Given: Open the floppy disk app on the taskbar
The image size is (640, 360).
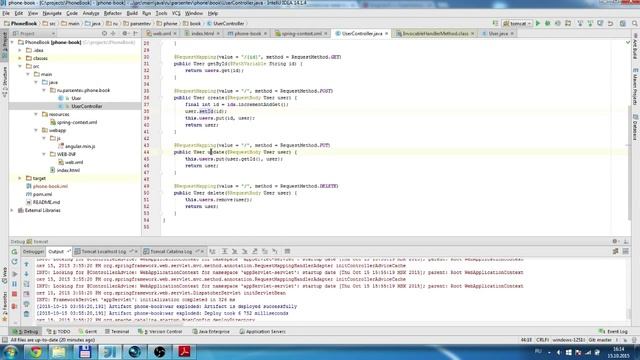Looking at the screenshot, I should tap(84, 351).
